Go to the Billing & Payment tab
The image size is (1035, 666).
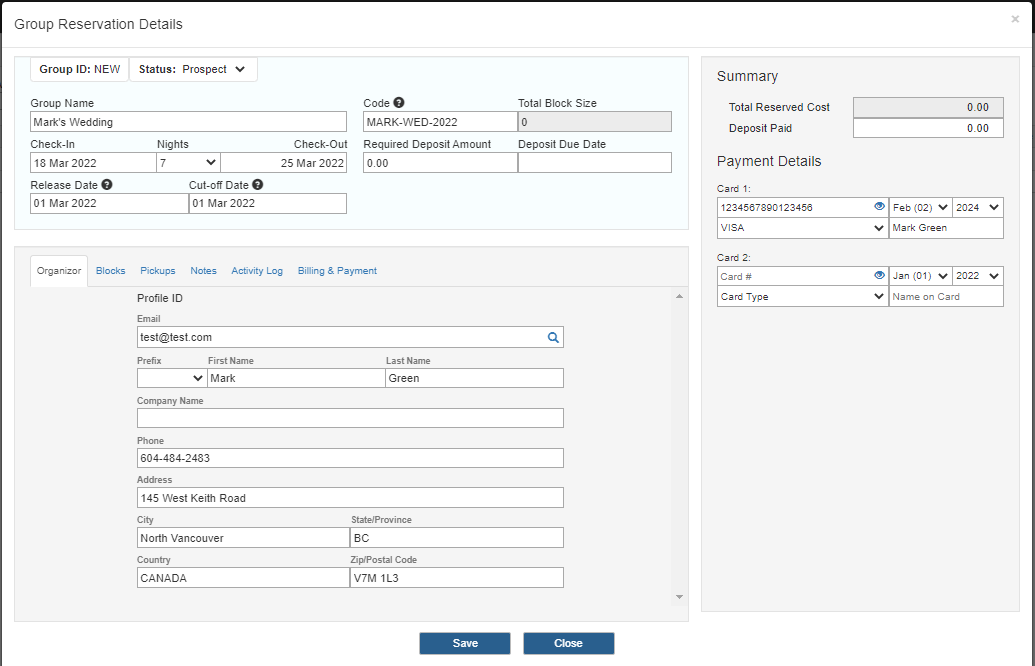tap(337, 271)
